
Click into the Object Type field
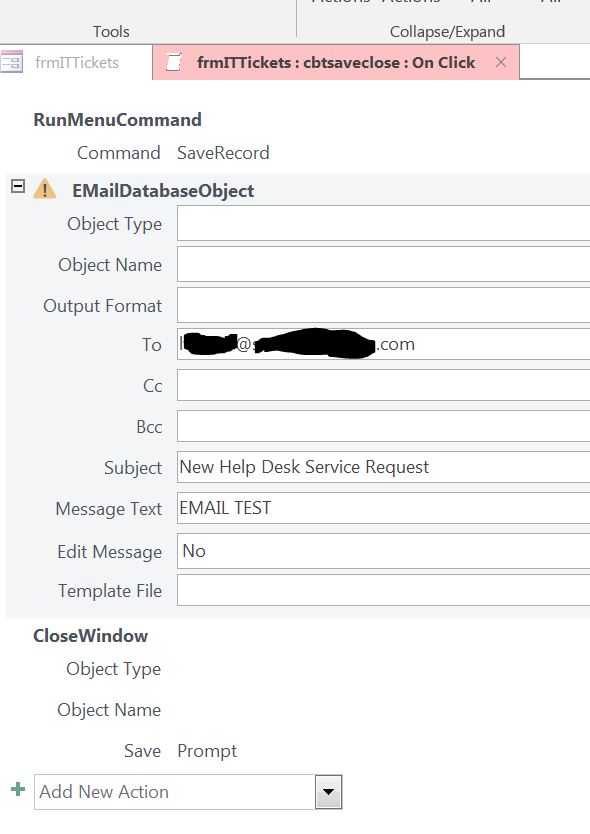click(384, 223)
